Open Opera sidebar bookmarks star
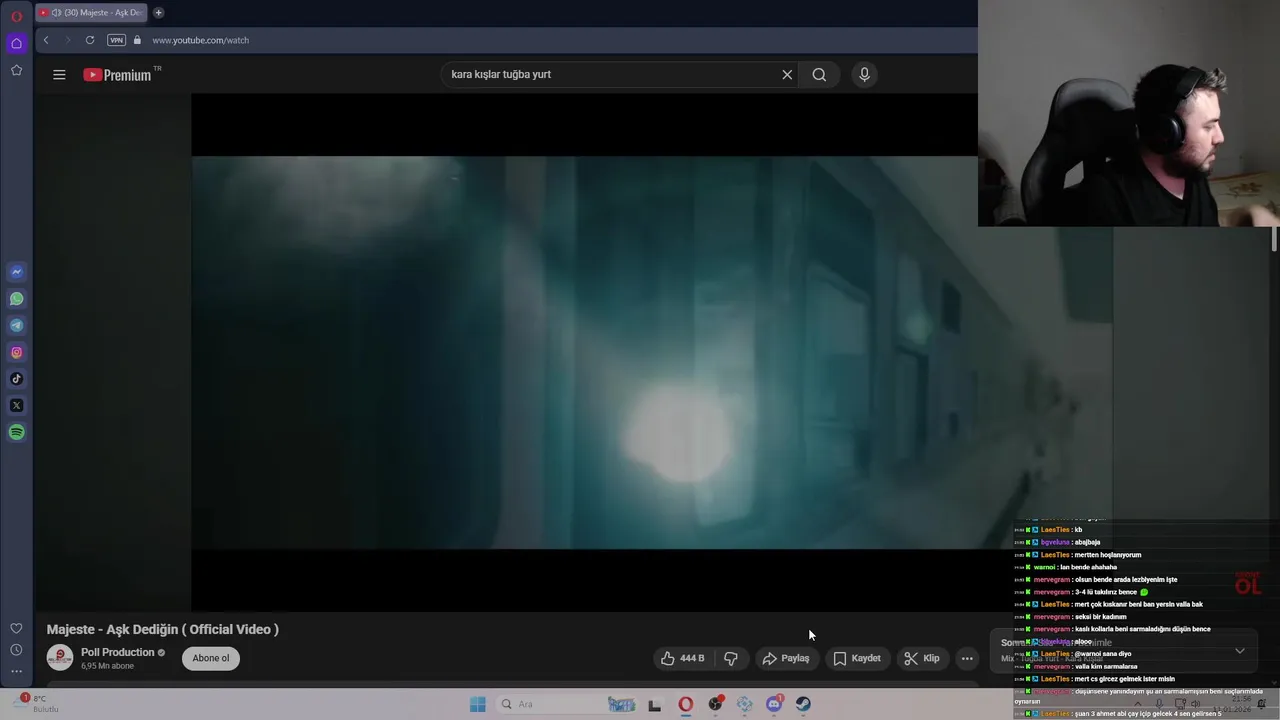The height and width of the screenshot is (720, 1280). [16, 70]
